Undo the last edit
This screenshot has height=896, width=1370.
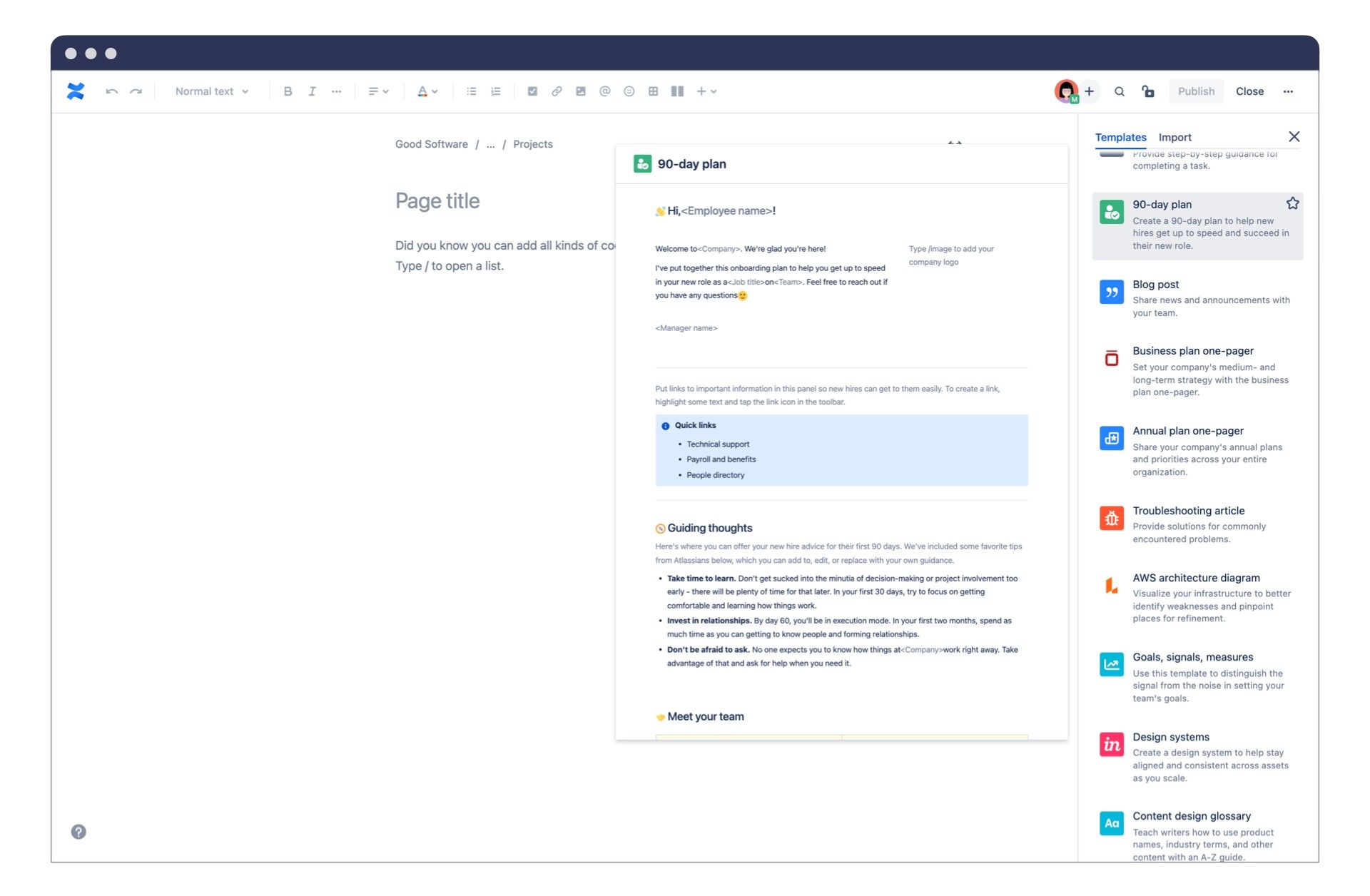point(111,91)
